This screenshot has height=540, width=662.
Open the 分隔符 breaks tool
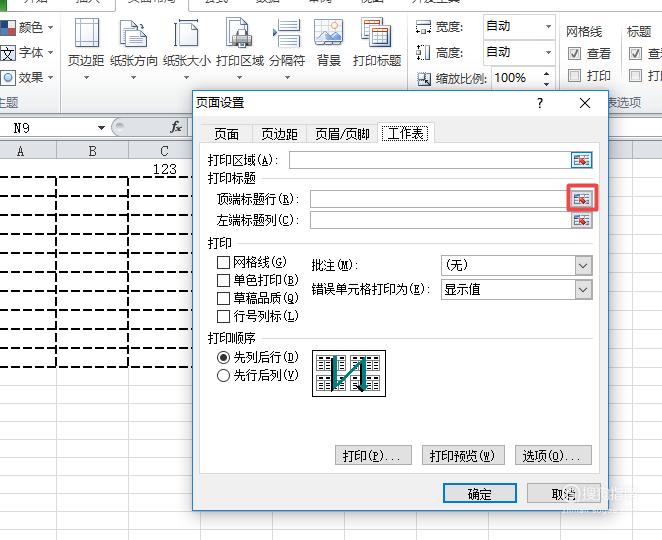[x=287, y=49]
